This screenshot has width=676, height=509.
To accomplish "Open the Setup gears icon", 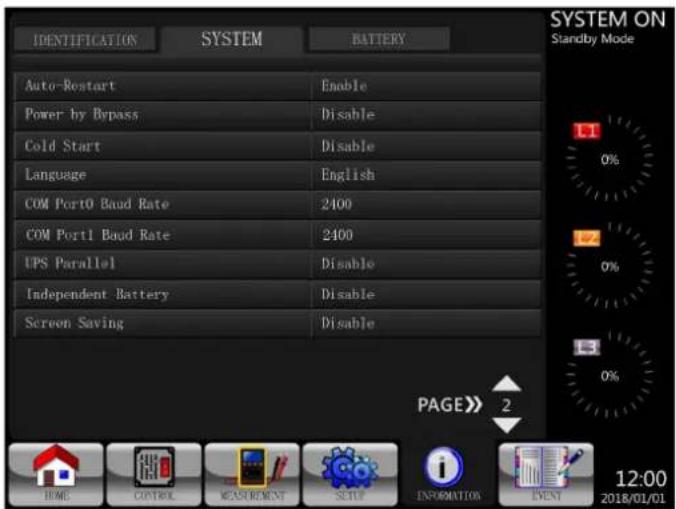I will 350,474.
